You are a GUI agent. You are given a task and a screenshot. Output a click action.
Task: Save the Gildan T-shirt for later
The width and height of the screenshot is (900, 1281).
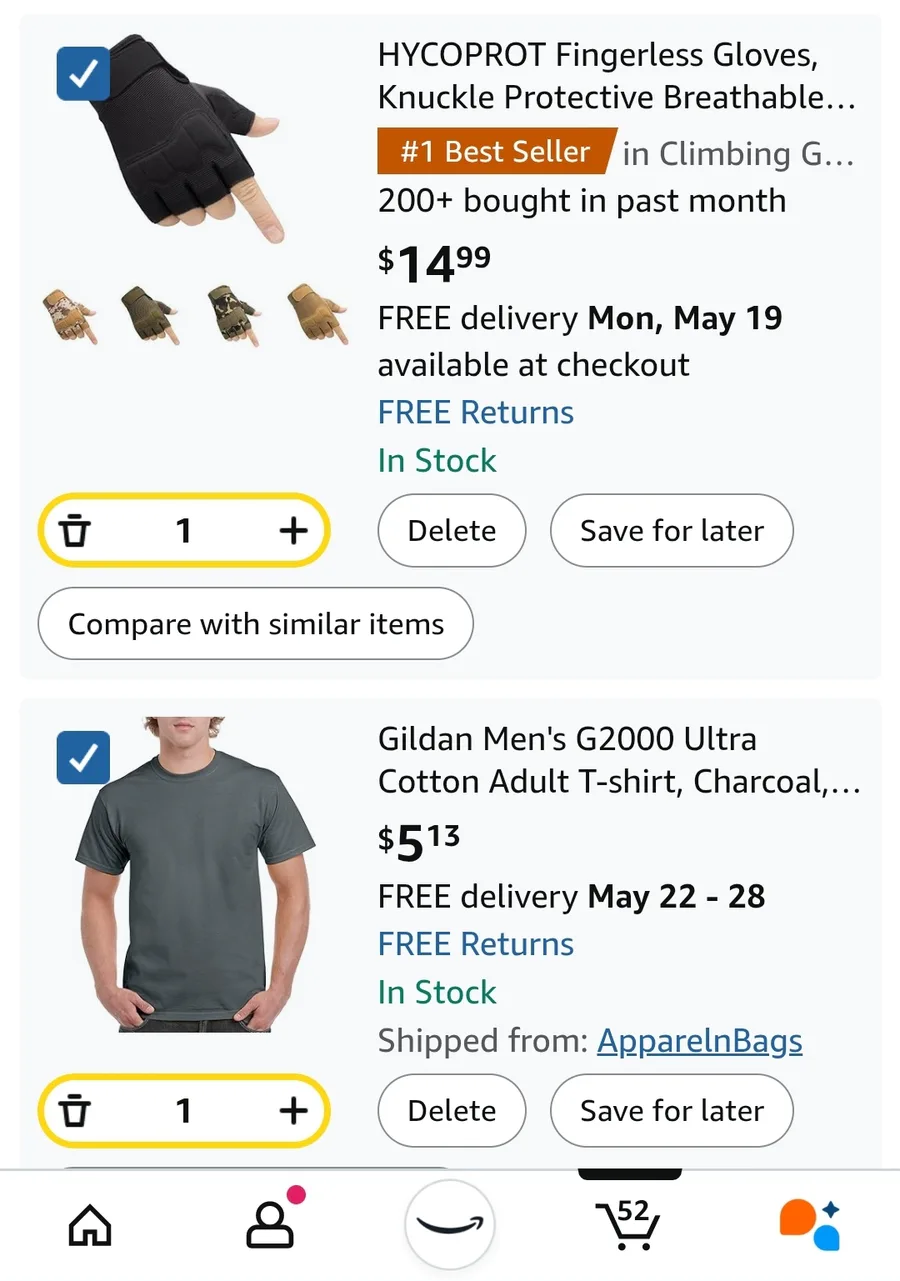click(x=672, y=1110)
